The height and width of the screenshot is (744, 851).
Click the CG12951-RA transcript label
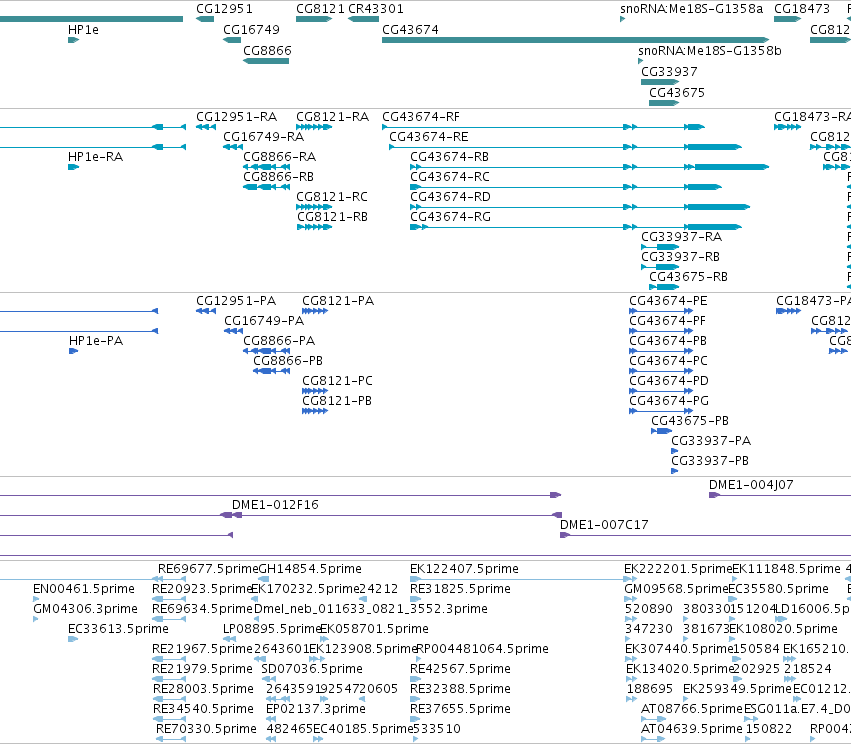(236, 117)
